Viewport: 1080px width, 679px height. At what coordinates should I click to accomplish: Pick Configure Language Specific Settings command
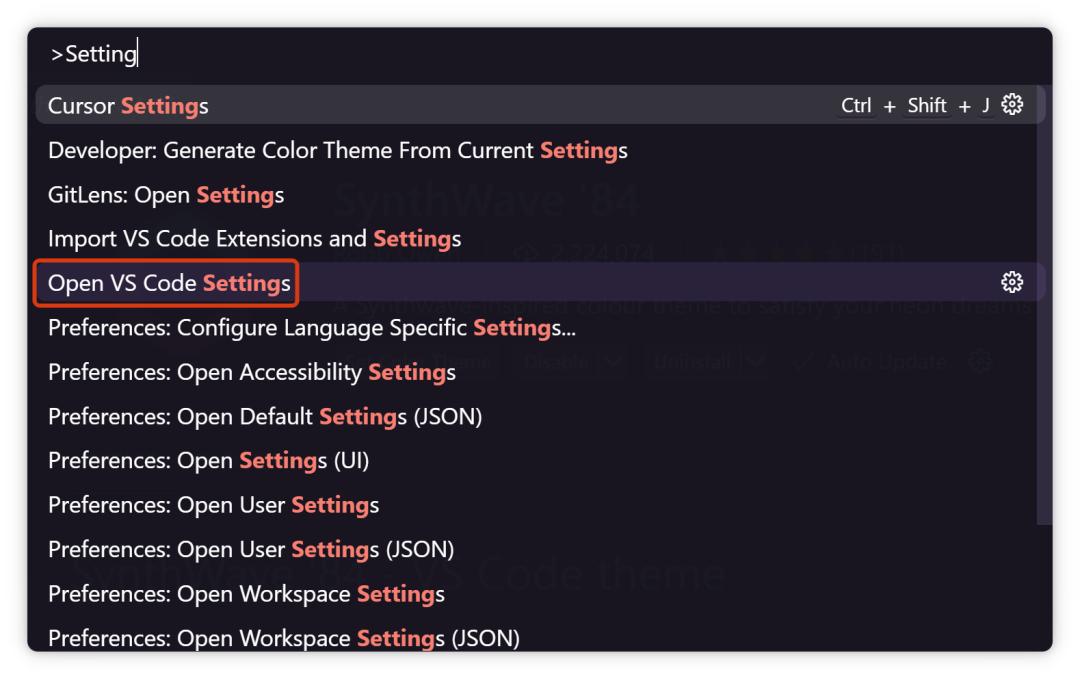click(540, 328)
